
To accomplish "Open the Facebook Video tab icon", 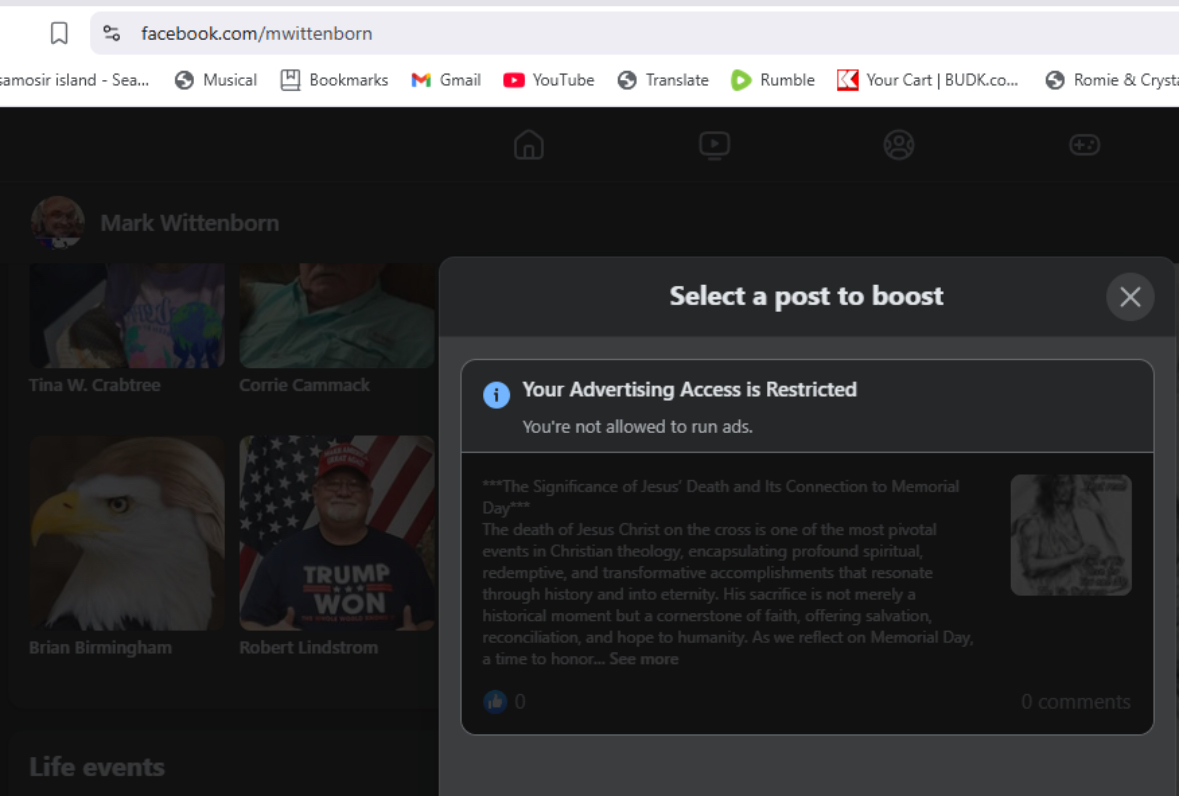I will click(x=714, y=145).
